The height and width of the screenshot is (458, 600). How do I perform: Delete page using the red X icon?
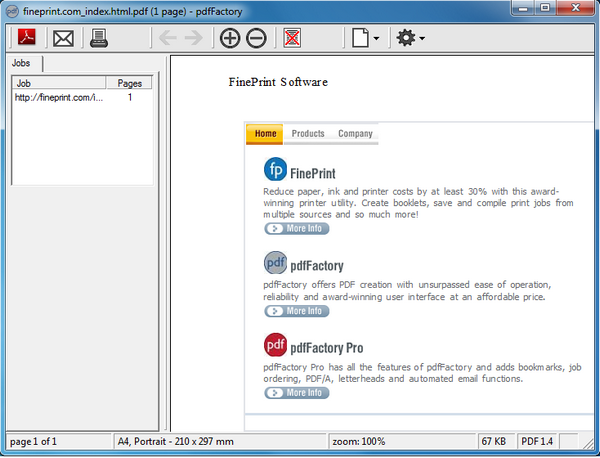click(293, 38)
